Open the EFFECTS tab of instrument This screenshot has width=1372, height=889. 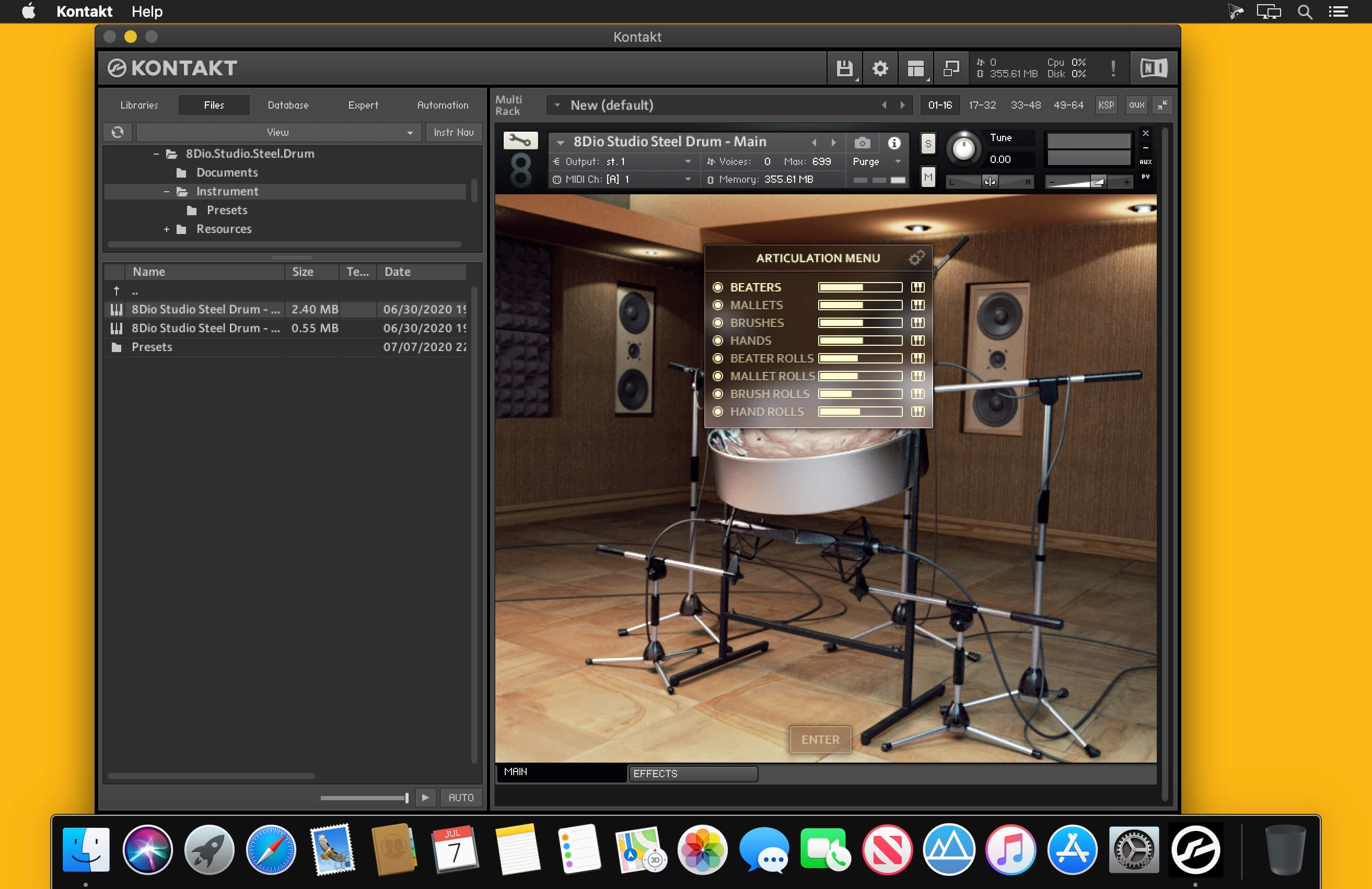[x=692, y=773]
